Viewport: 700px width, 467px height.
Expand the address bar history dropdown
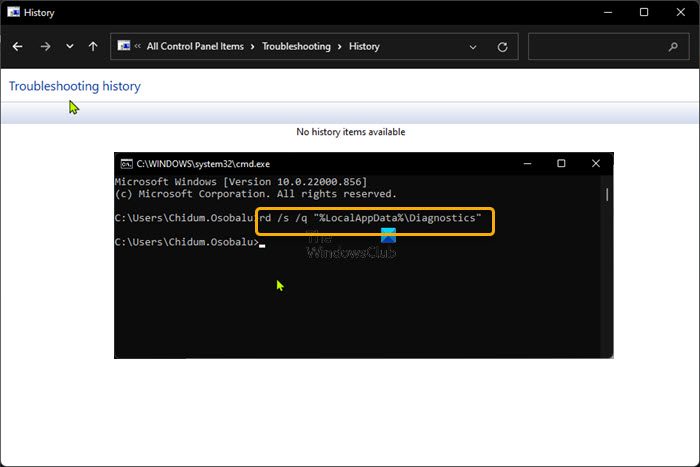[x=473, y=47]
